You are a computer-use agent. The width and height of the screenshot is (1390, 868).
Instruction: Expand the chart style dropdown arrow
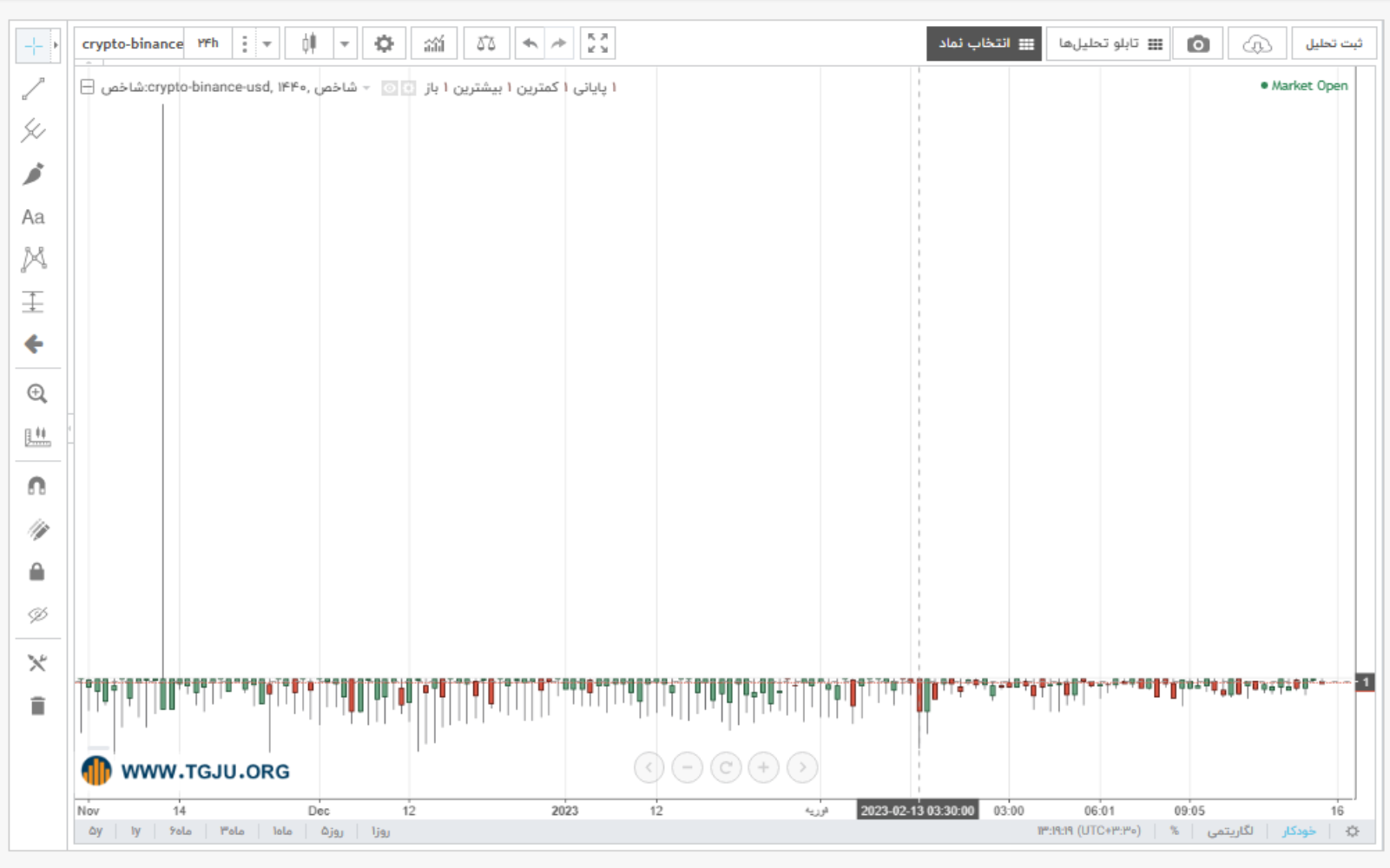point(345,43)
